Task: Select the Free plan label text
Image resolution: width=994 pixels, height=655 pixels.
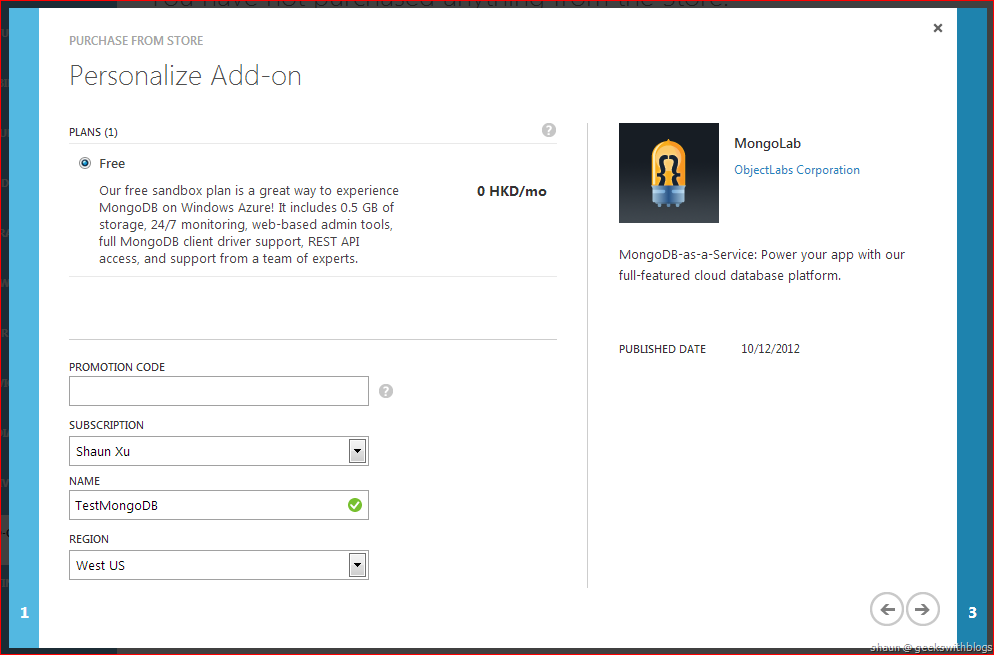Action: click(112, 164)
